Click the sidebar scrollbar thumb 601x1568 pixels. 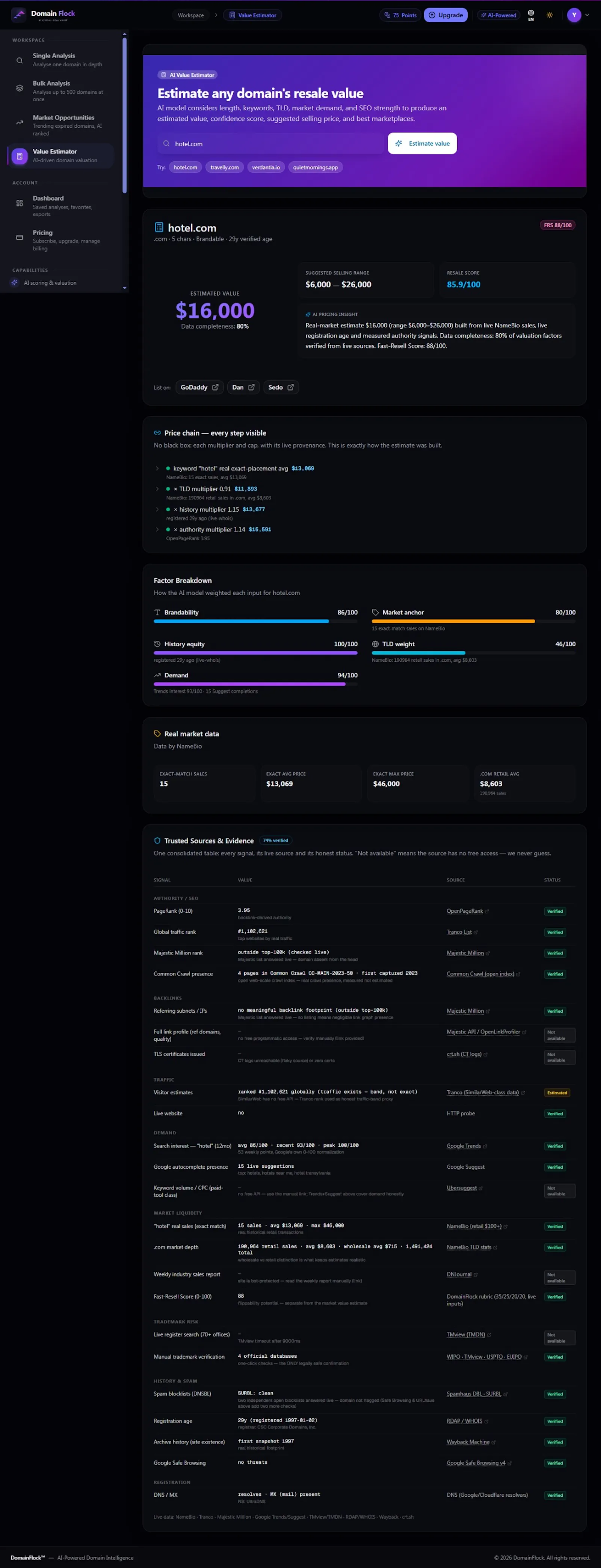pyautogui.click(x=125, y=116)
